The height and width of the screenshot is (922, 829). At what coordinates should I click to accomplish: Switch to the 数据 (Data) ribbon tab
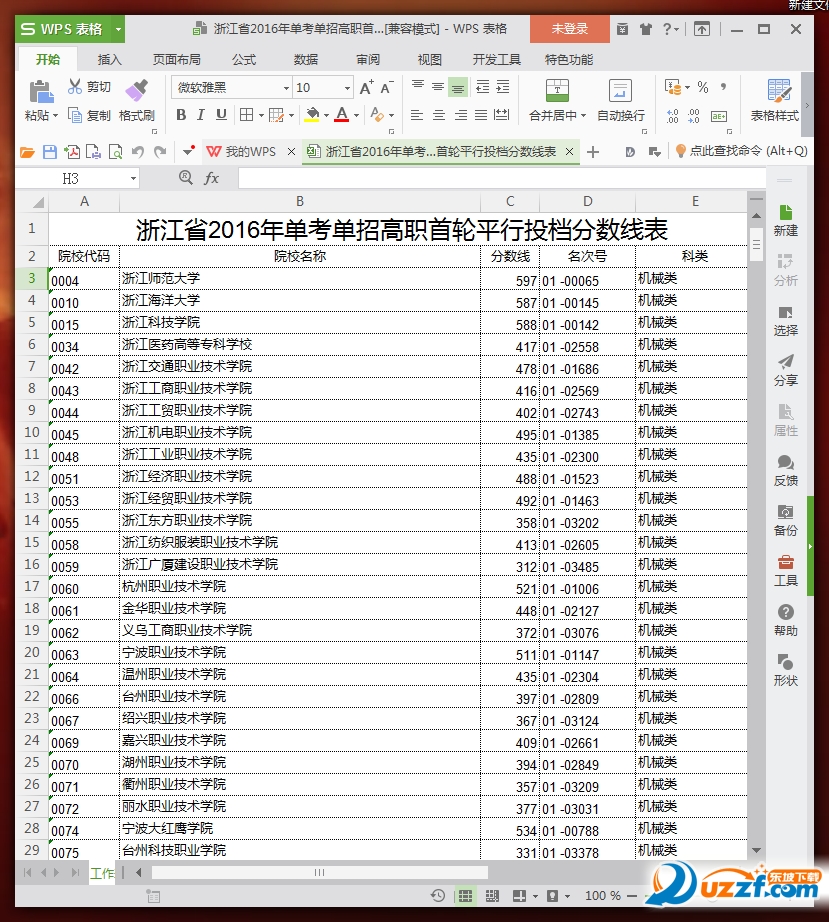305,59
